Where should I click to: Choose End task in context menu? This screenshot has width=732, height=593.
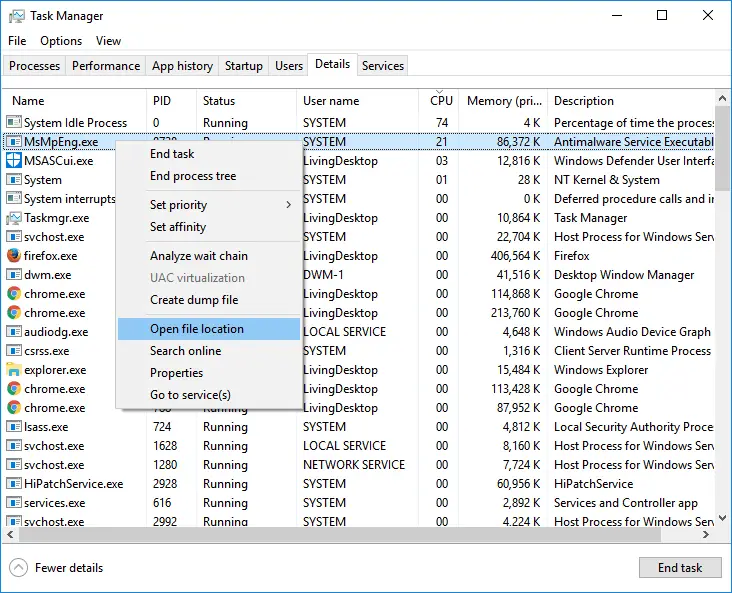coord(209,154)
